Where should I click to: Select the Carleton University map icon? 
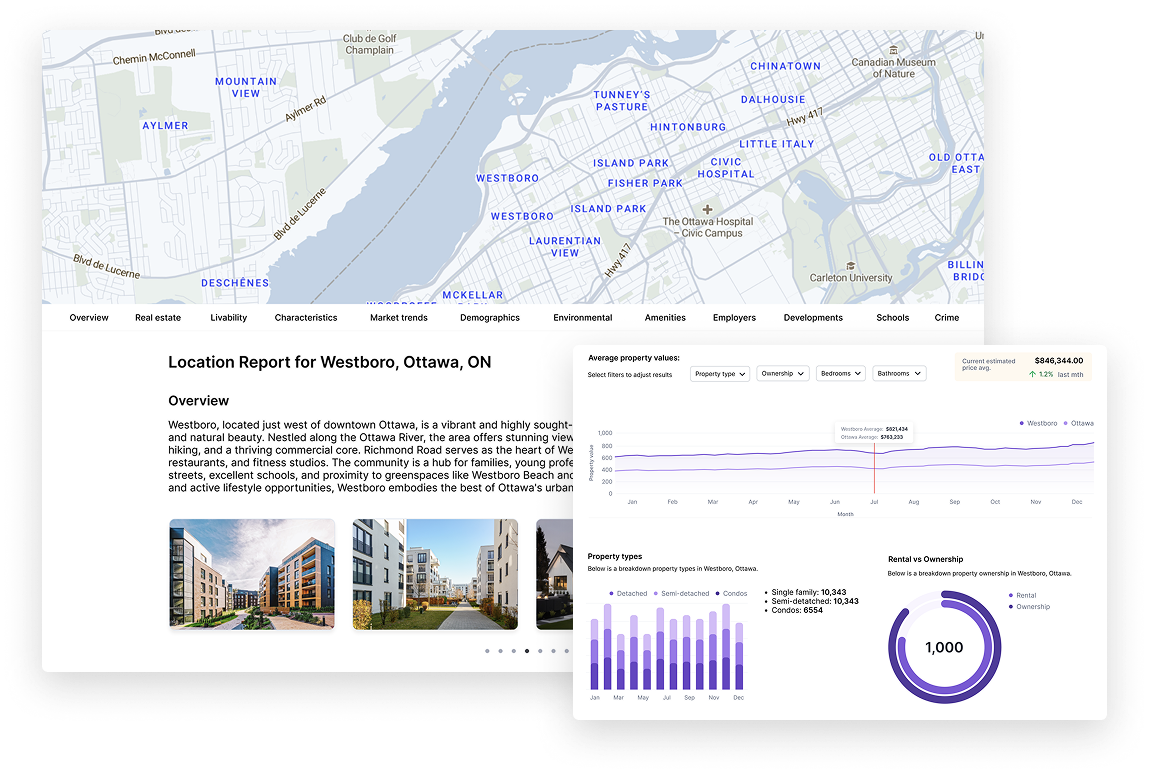coord(850,266)
